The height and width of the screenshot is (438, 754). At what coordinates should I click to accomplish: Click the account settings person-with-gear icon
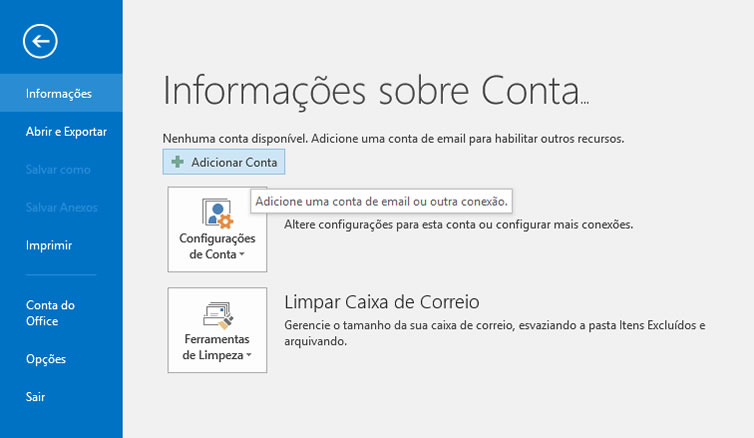(x=217, y=213)
